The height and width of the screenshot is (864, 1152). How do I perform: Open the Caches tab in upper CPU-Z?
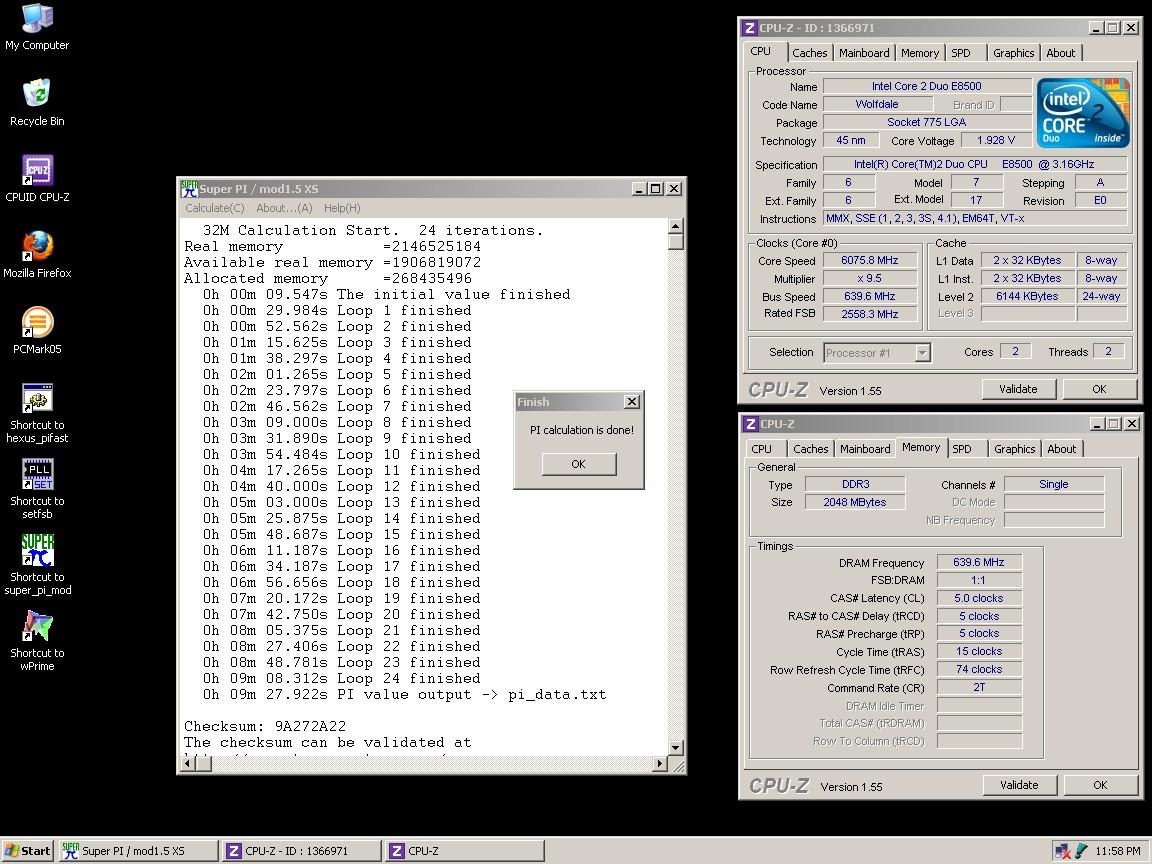pos(810,53)
